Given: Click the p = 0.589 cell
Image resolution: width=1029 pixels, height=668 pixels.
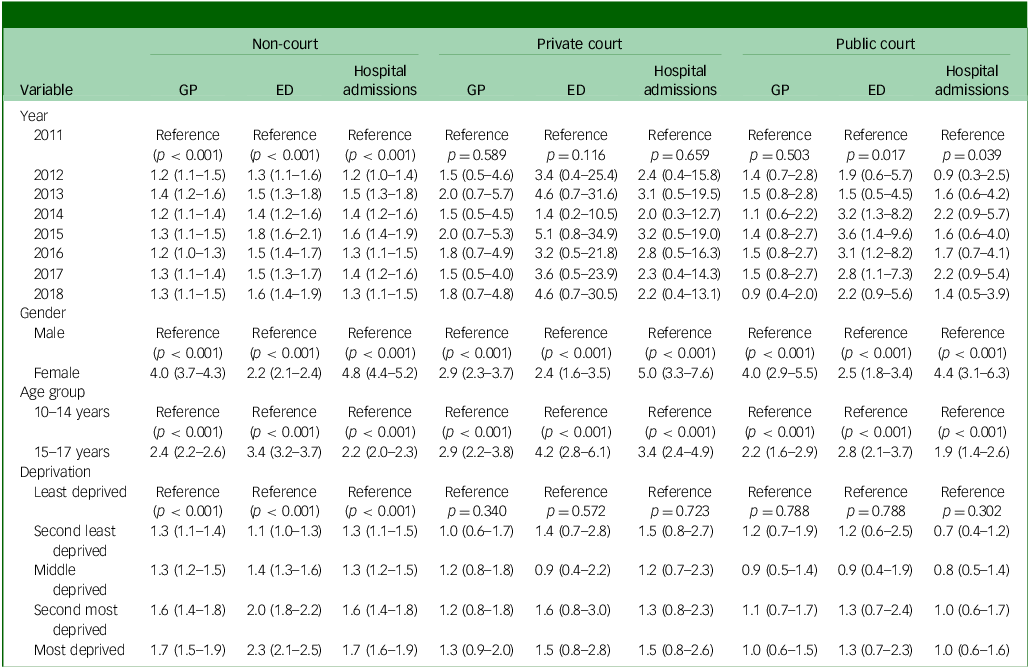Looking at the screenshot, I should point(476,153).
